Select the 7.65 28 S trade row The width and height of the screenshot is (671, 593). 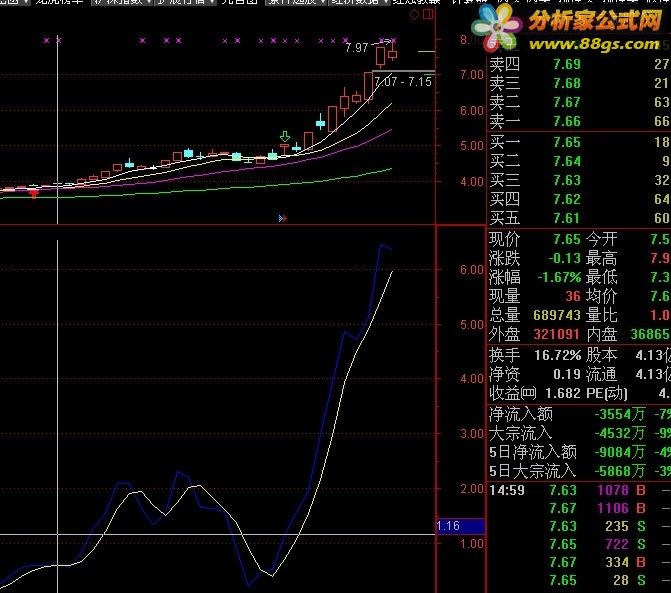click(580, 580)
